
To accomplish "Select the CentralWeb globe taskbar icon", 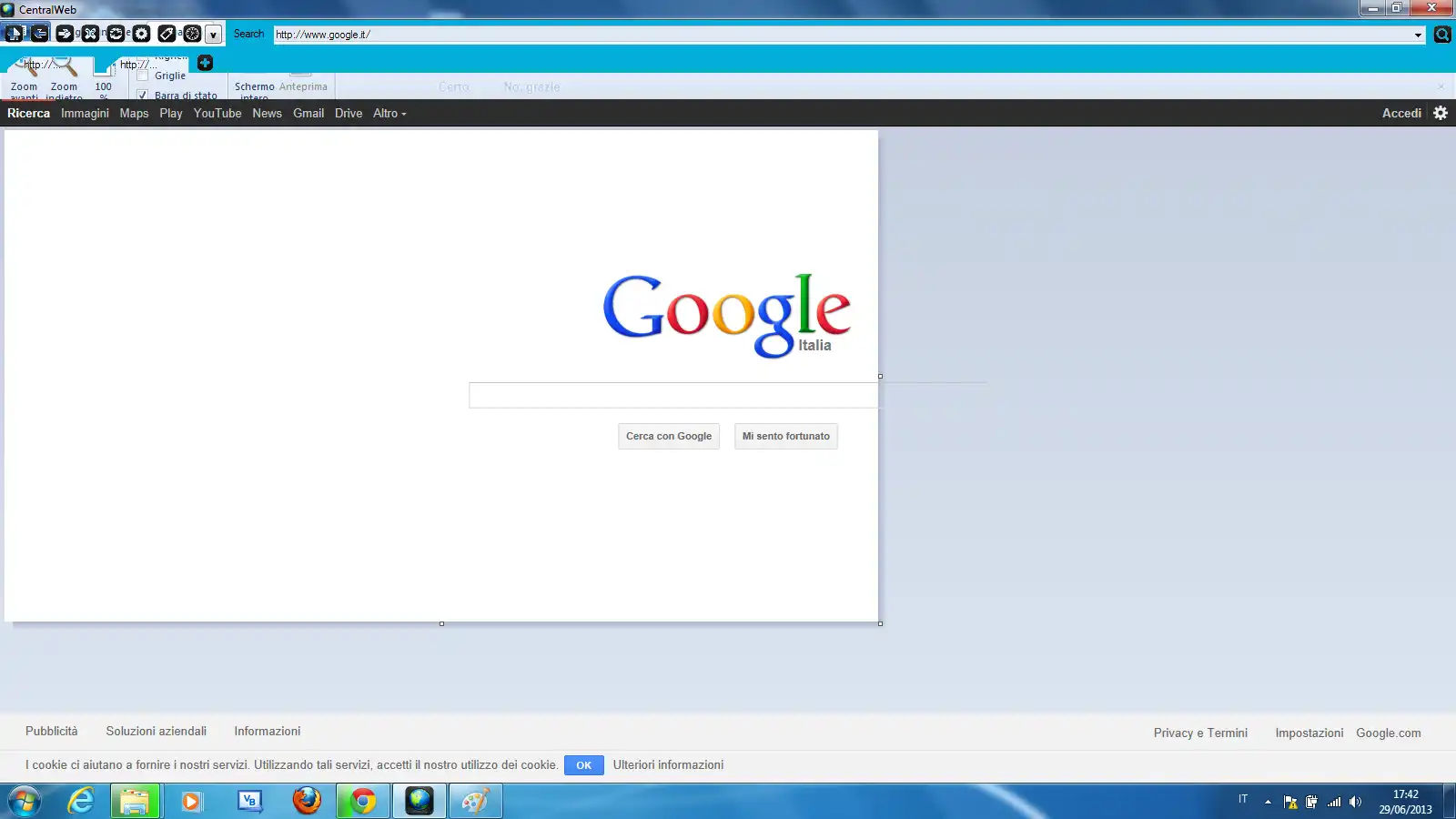I will pos(420,802).
